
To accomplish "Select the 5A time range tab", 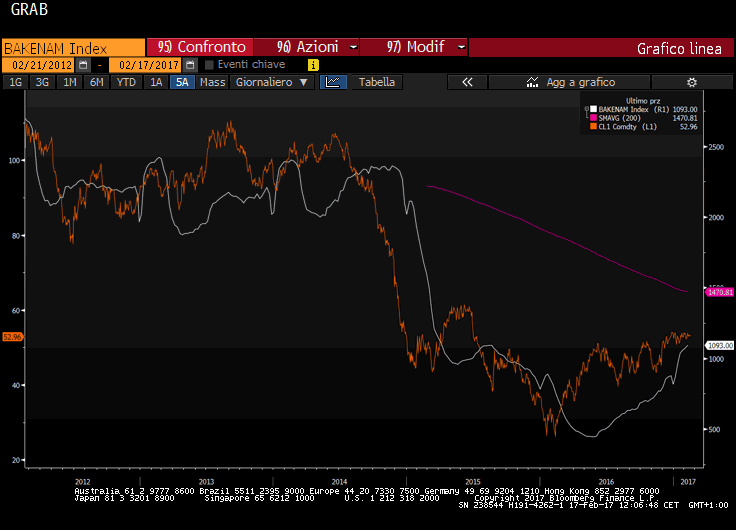I will point(182,82).
